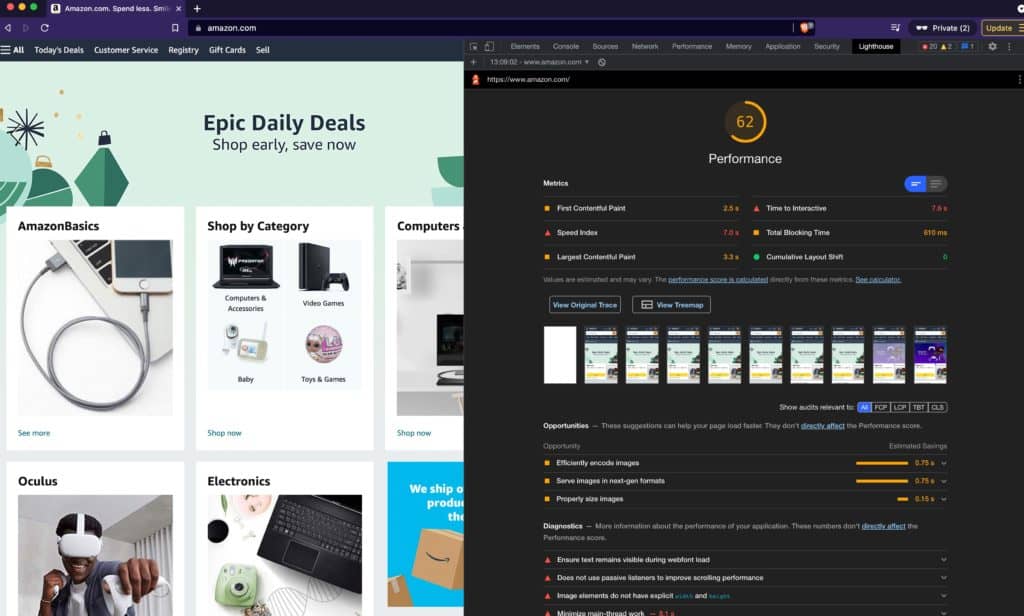Expand the Properly size images opportunity
The image size is (1024, 616).
(744, 499)
